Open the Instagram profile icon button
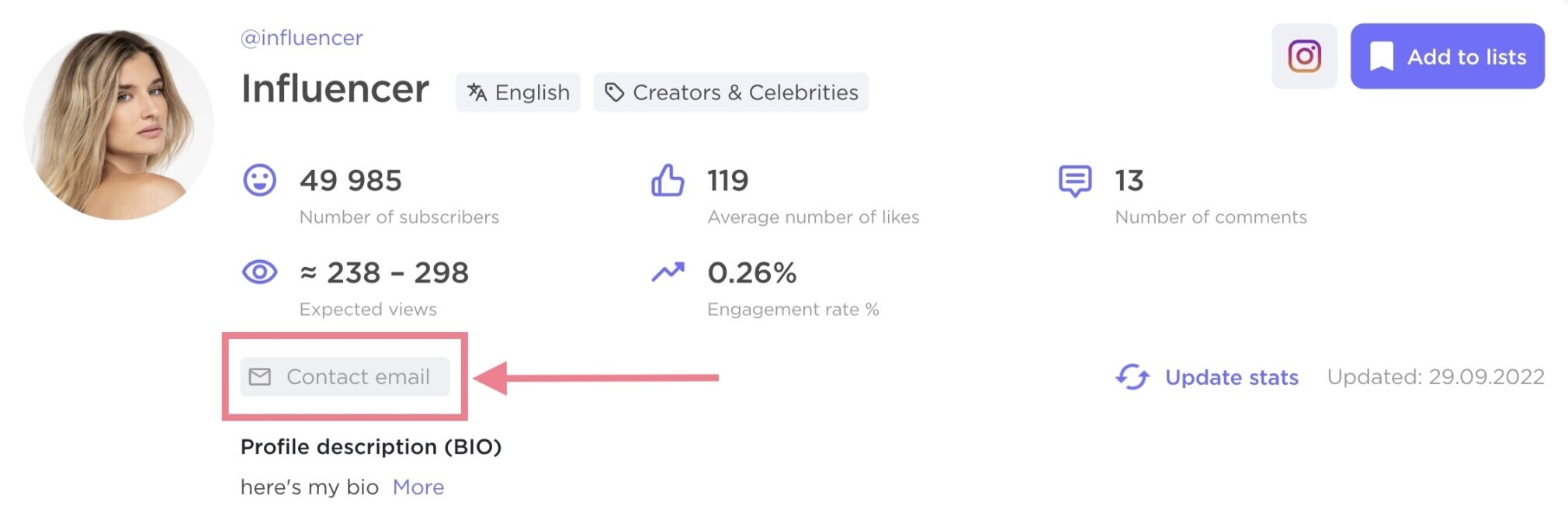 pyautogui.click(x=1304, y=56)
